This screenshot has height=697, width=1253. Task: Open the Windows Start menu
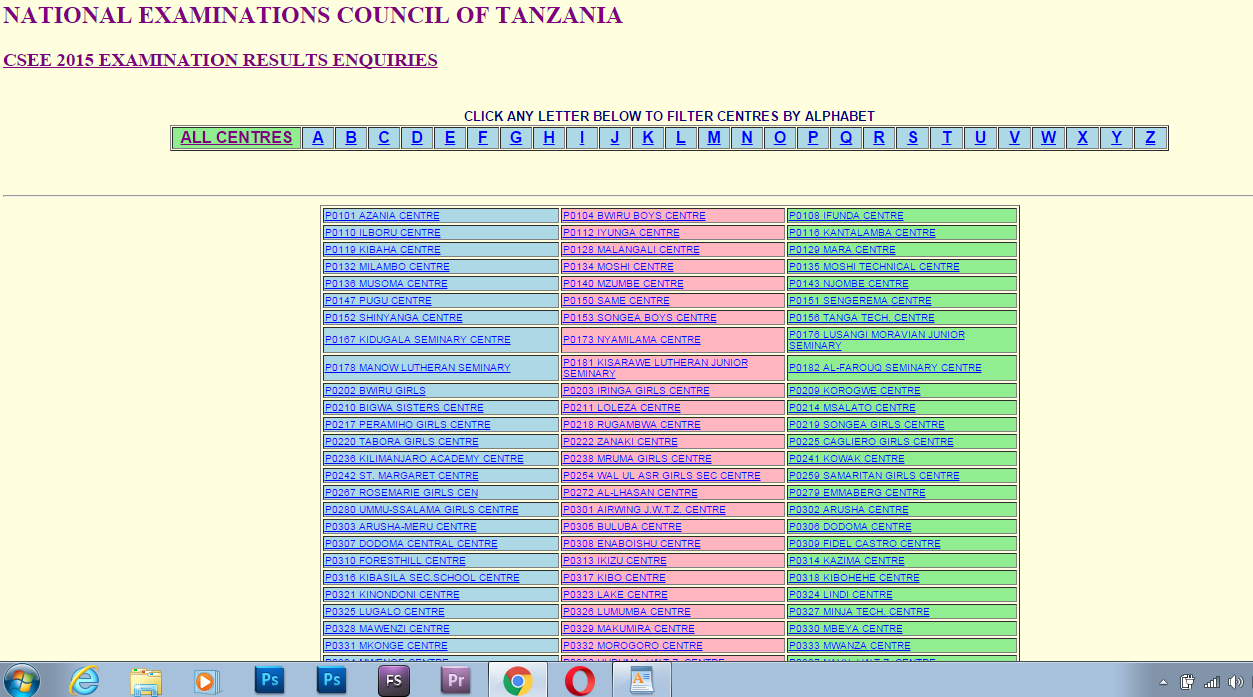tap(20, 680)
